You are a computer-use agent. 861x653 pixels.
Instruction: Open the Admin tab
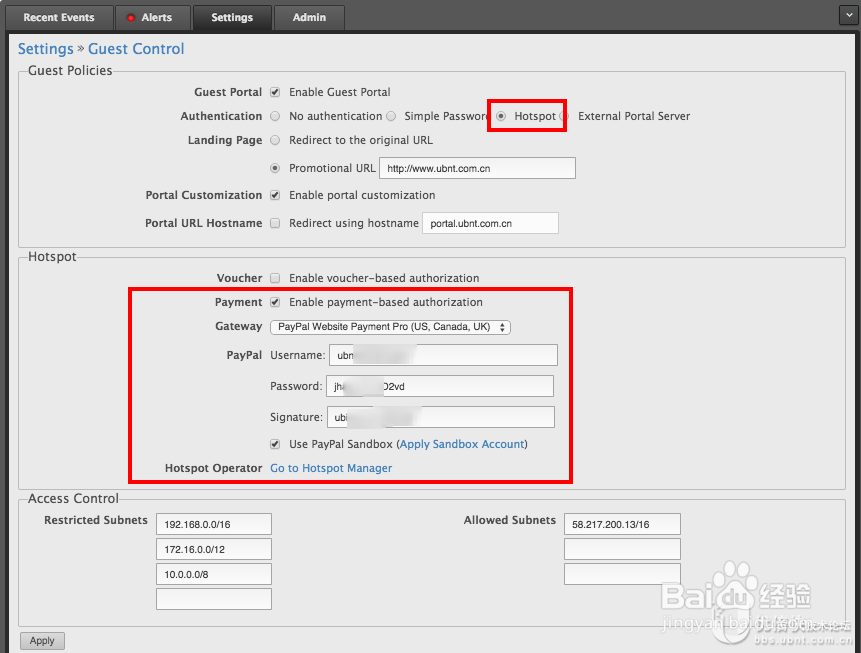pyautogui.click(x=309, y=18)
